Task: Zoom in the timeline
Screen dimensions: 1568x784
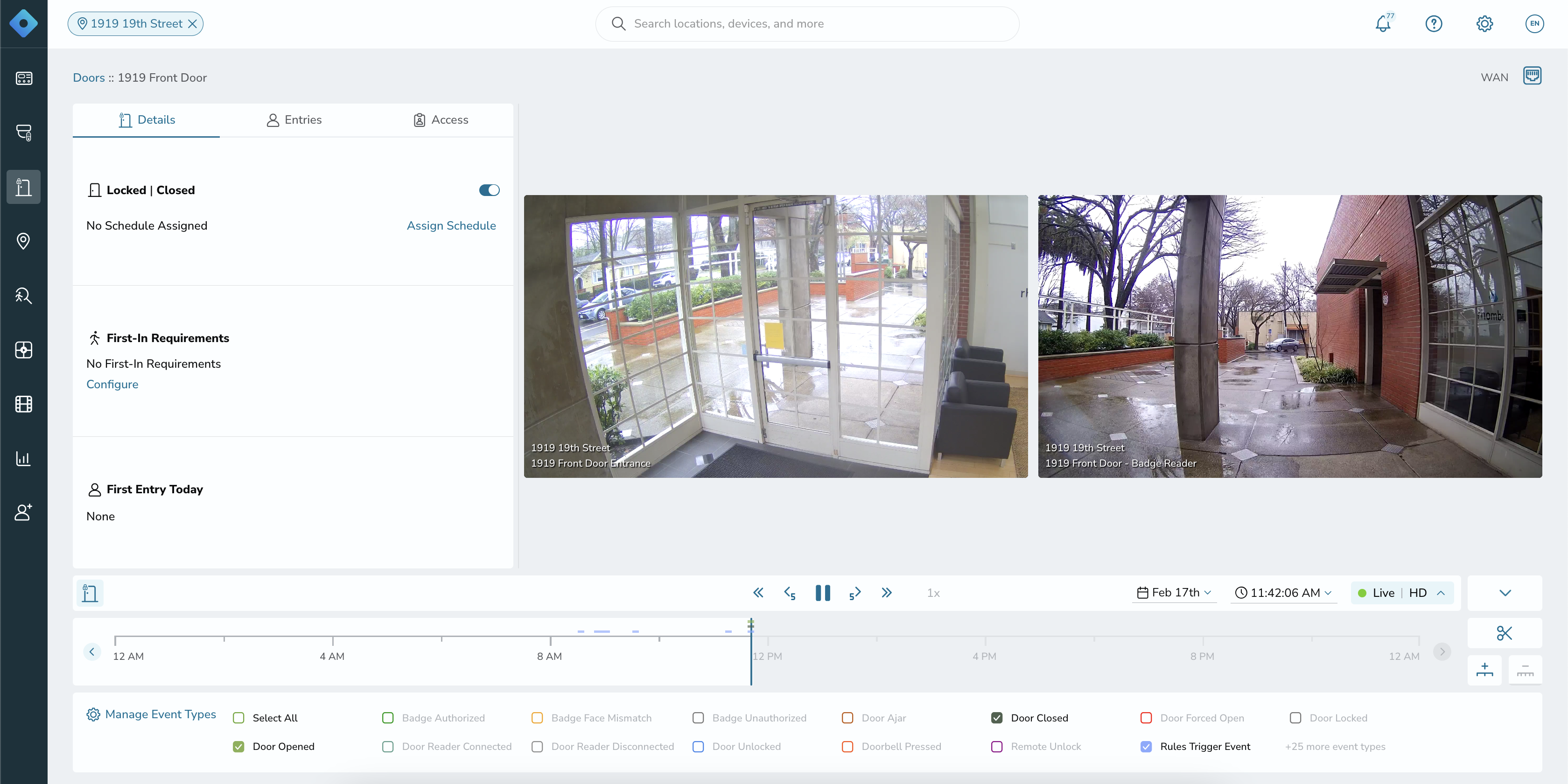Action: (1484, 670)
